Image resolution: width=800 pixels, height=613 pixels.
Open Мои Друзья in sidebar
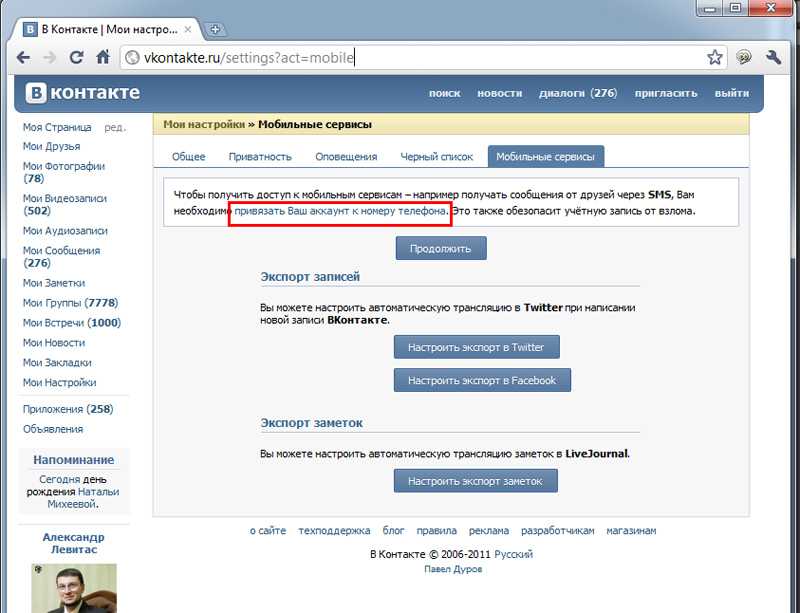(x=52, y=146)
